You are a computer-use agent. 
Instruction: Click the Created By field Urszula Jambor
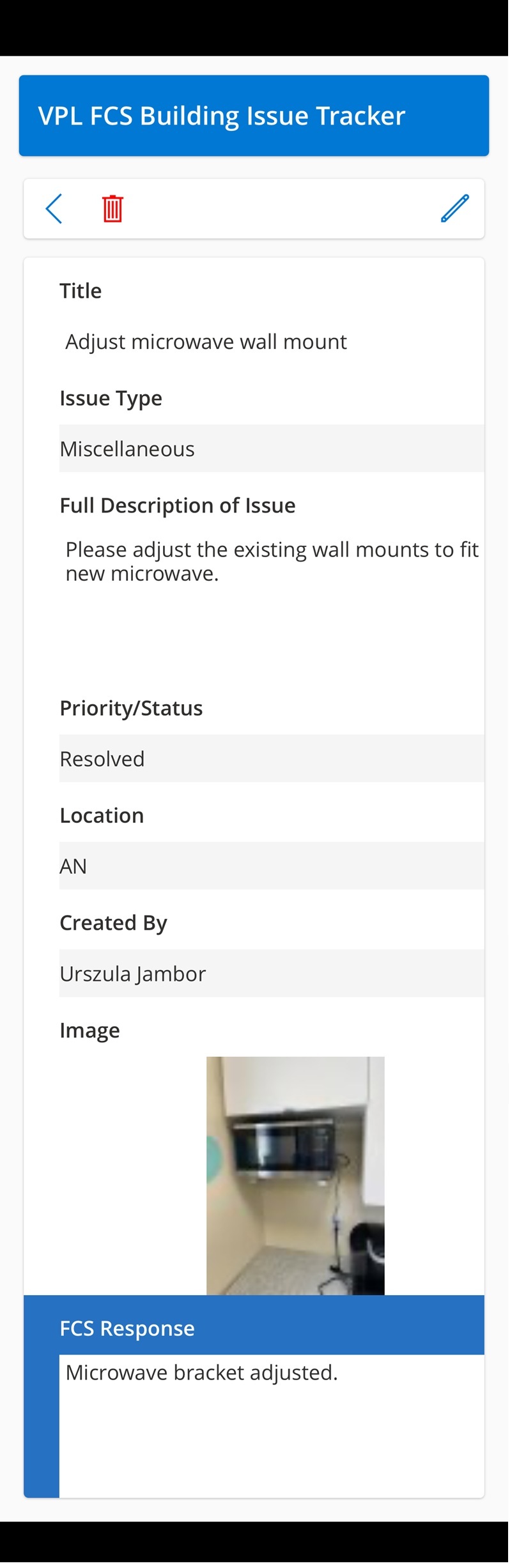click(x=271, y=974)
